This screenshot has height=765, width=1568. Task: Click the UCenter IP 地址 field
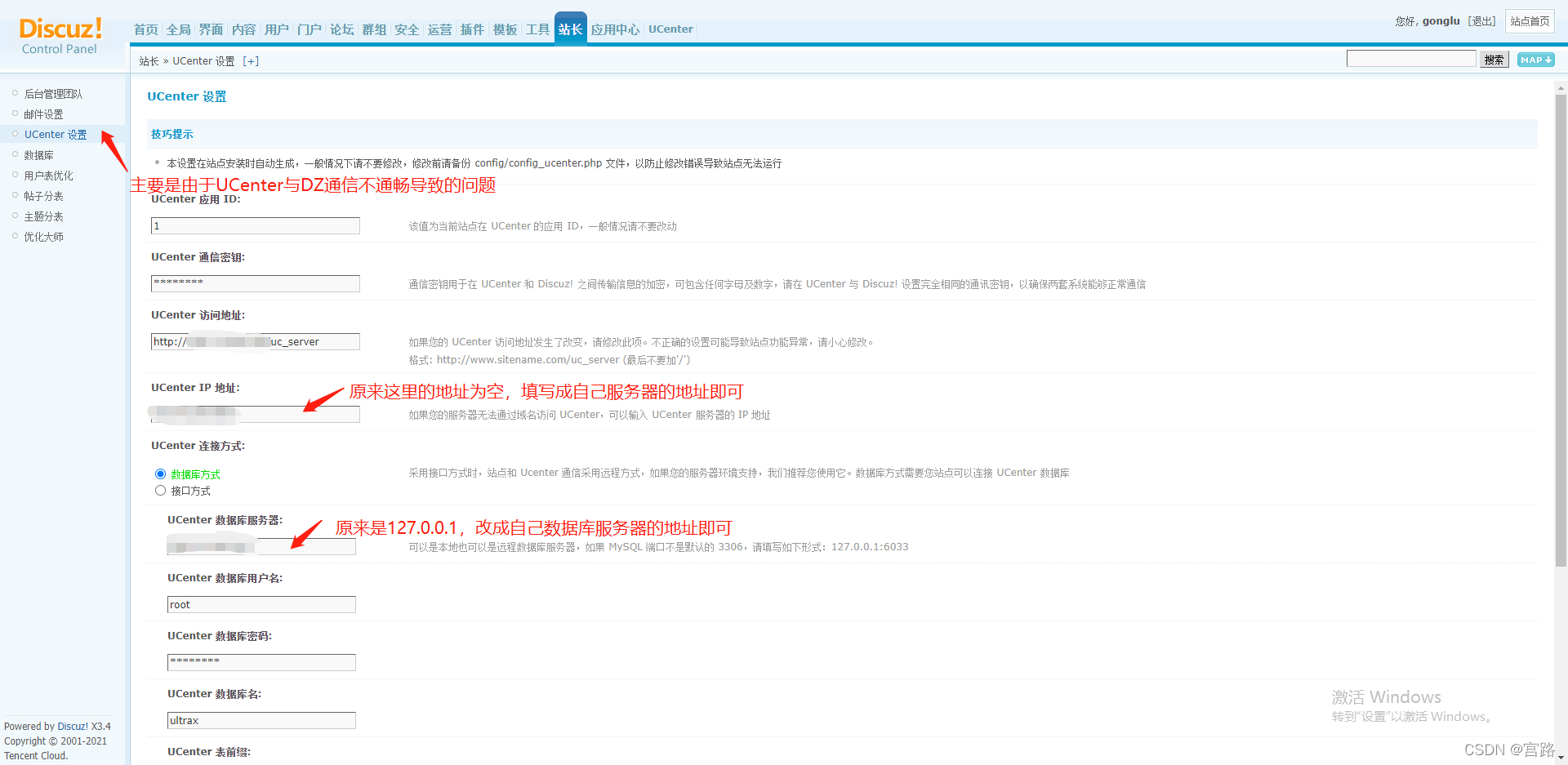[256, 415]
